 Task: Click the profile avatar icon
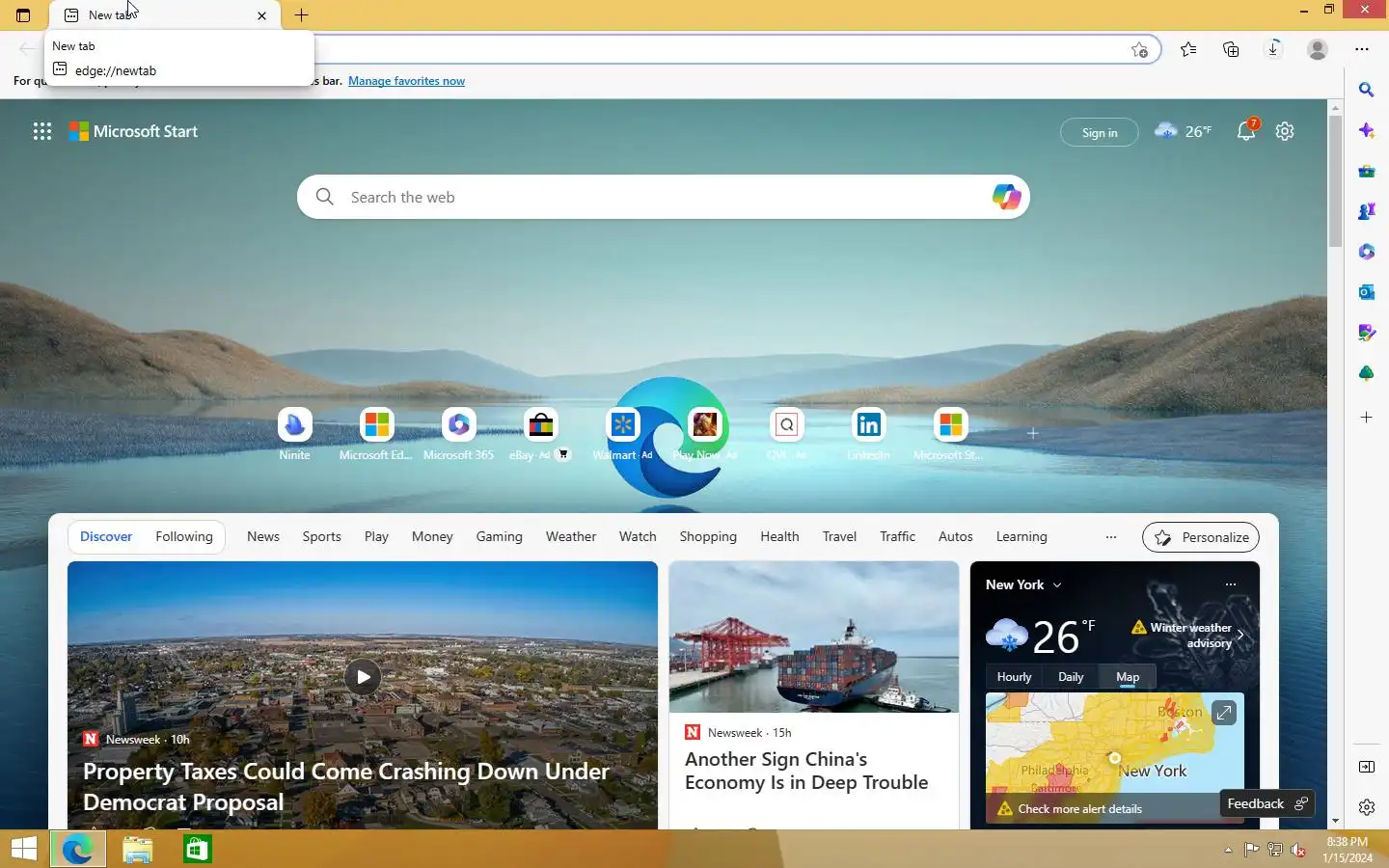(x=1317, y=49)
